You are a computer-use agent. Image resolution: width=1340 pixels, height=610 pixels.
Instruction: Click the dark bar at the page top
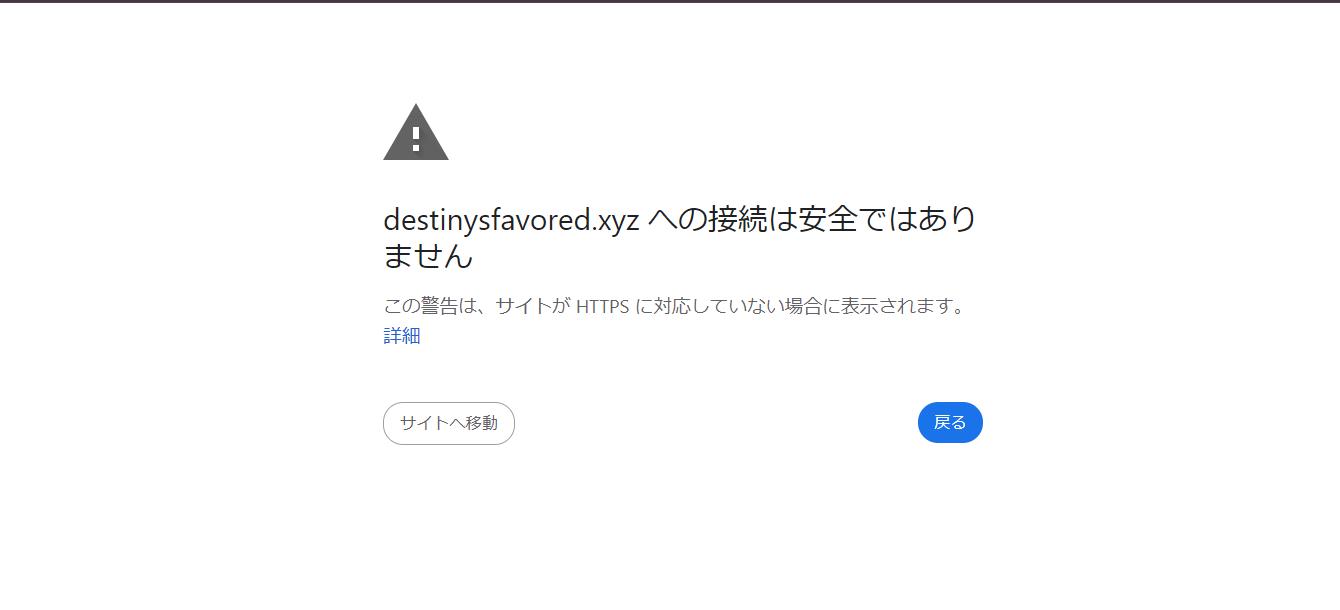click(x=670, y=1)
